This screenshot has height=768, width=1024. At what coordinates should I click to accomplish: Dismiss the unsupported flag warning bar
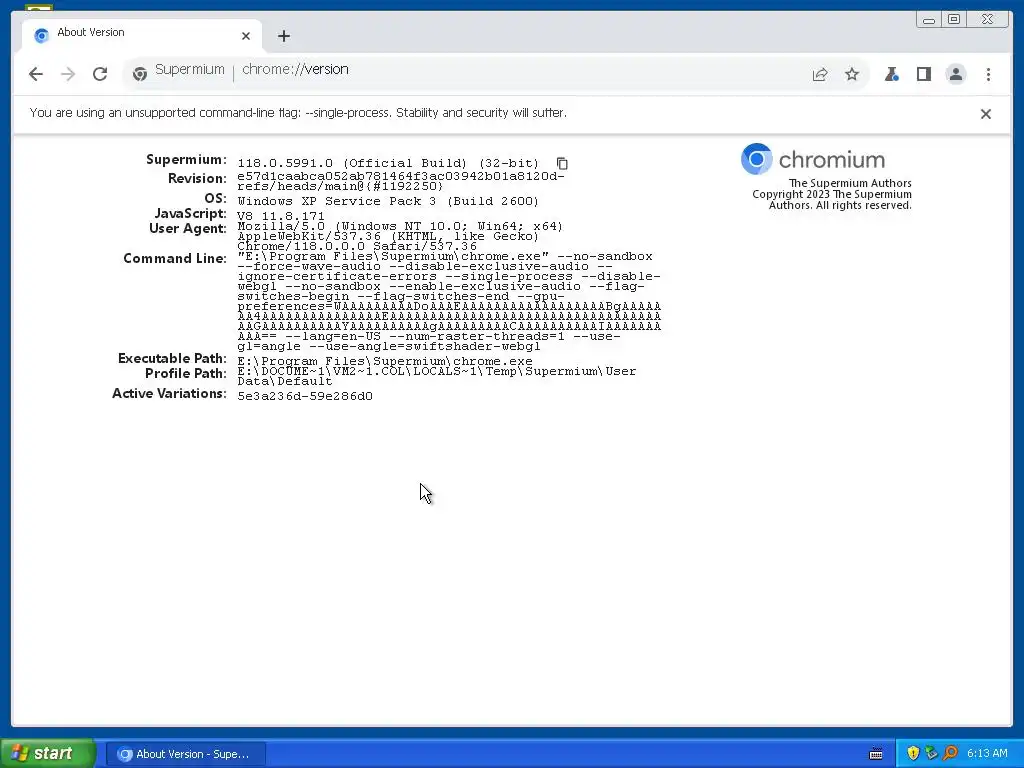point(985,114)
